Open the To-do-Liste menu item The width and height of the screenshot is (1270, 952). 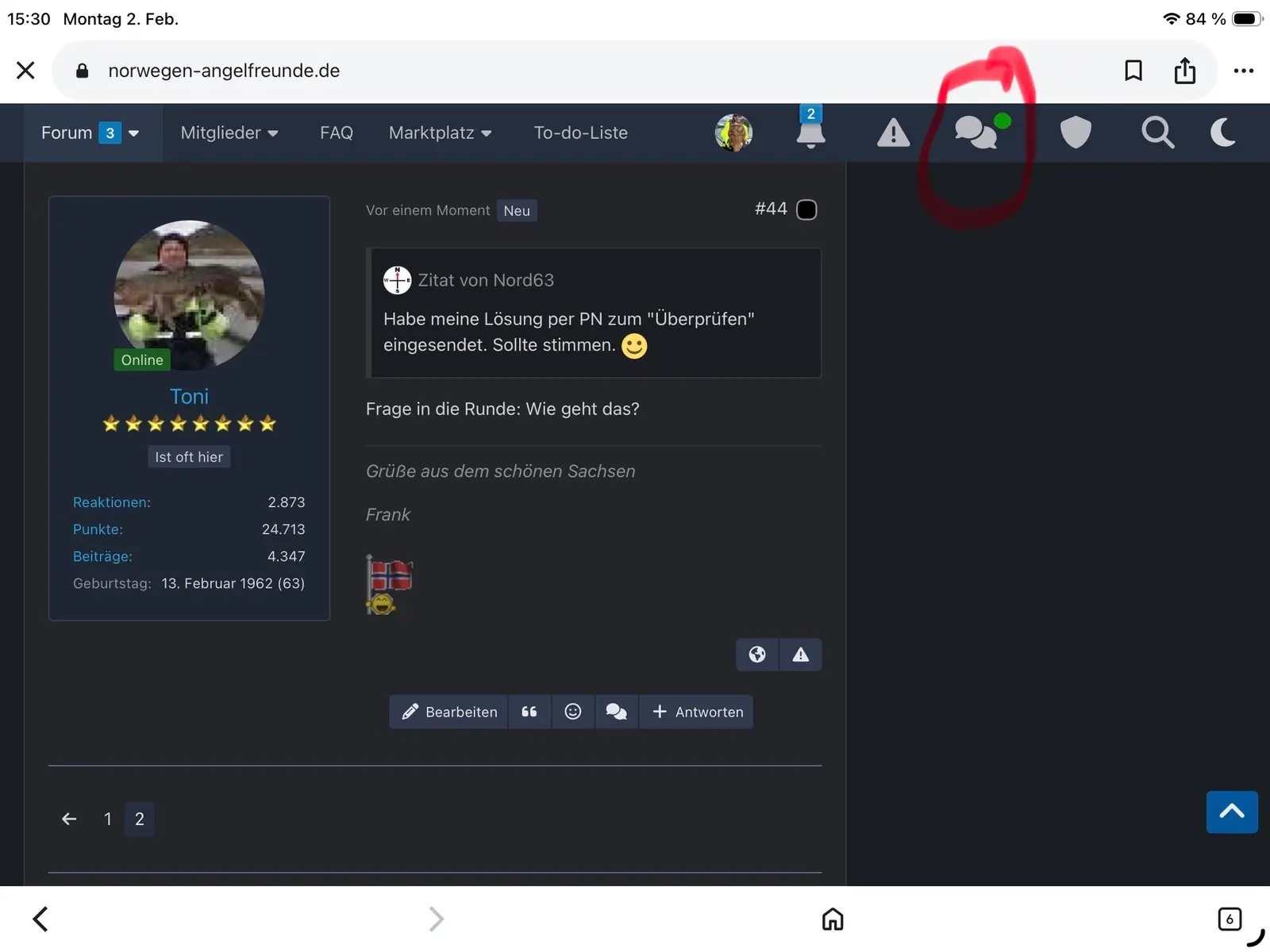point(580,132)
